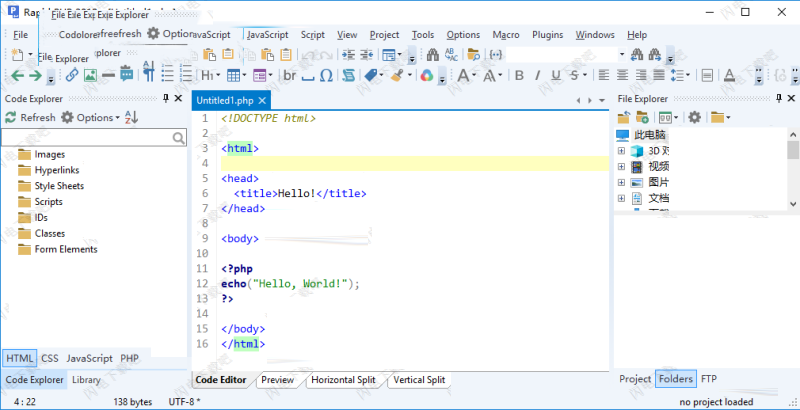The image size is (800, 410).
Task: Create a new folder in File Explorer
Action: [x=642, y=117]
